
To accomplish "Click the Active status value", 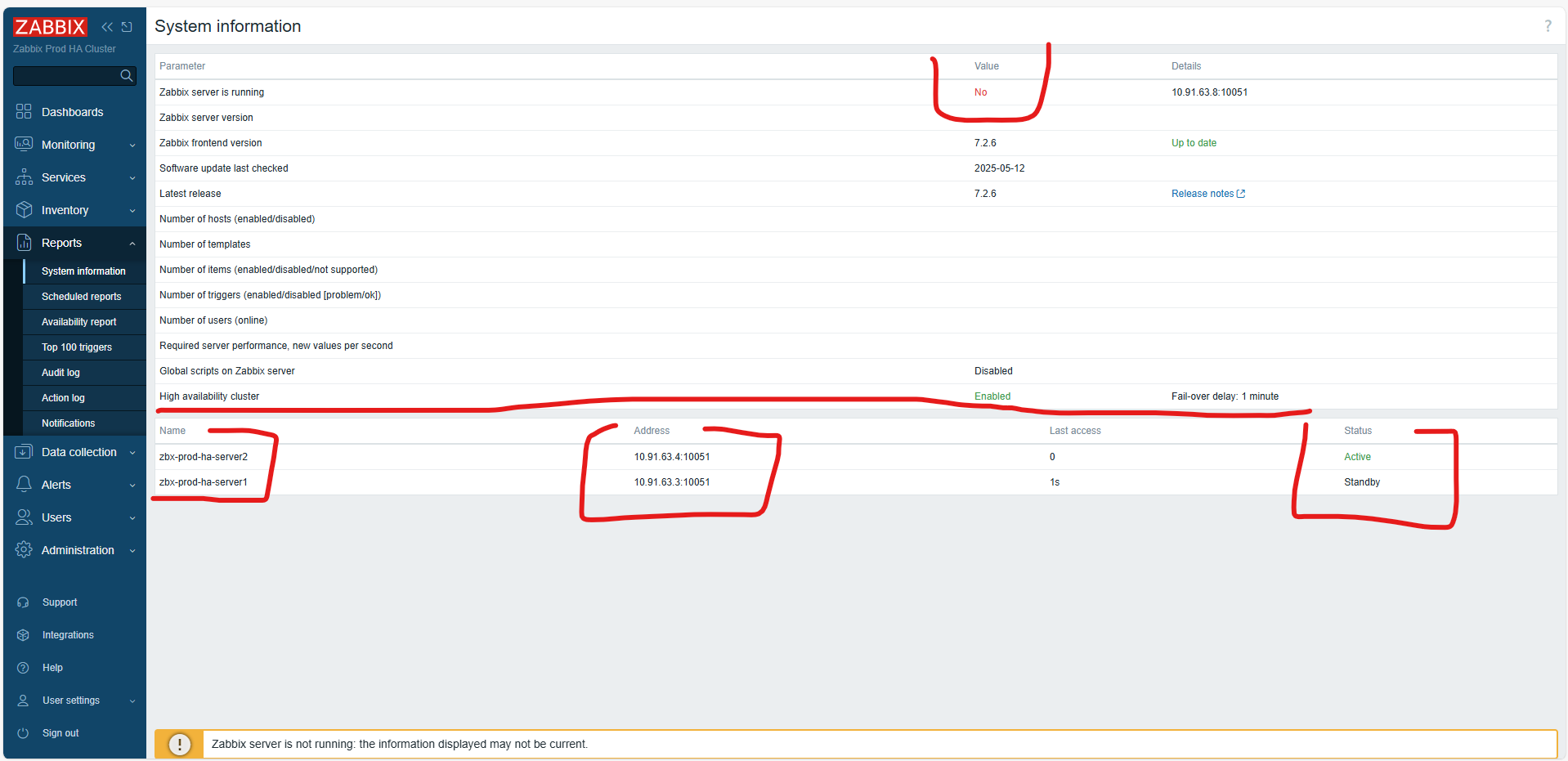I will tap(1357, 457).
